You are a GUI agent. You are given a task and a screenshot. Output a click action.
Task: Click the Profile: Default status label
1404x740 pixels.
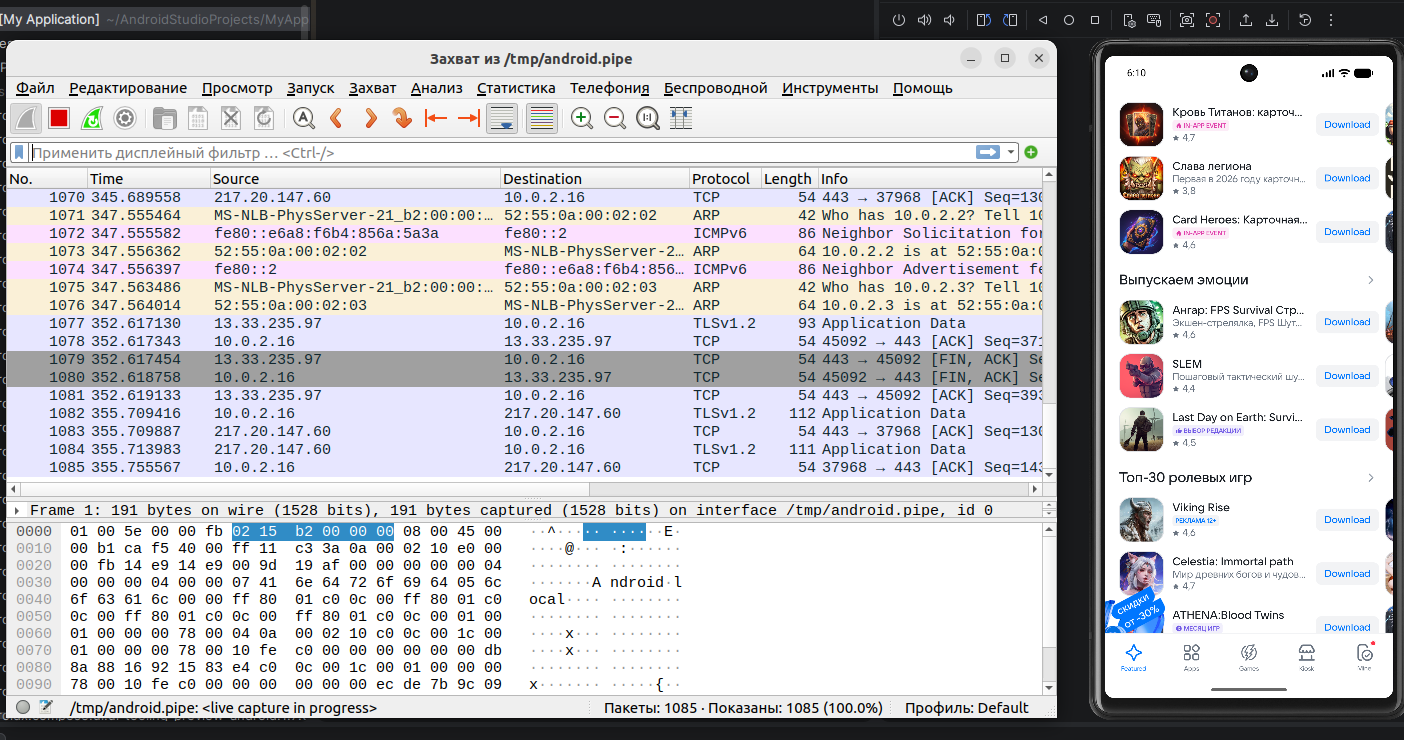966,708
